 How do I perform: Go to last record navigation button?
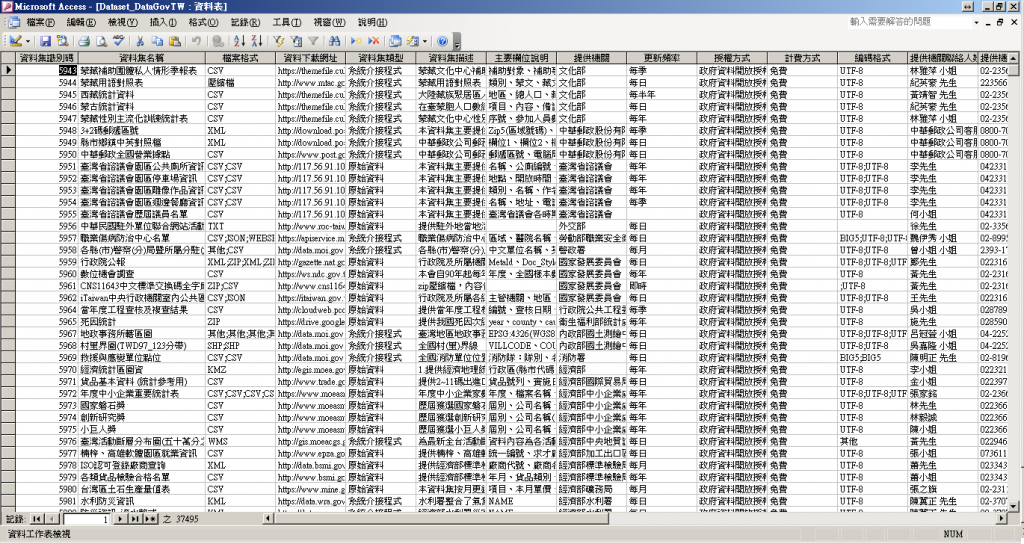134,519
